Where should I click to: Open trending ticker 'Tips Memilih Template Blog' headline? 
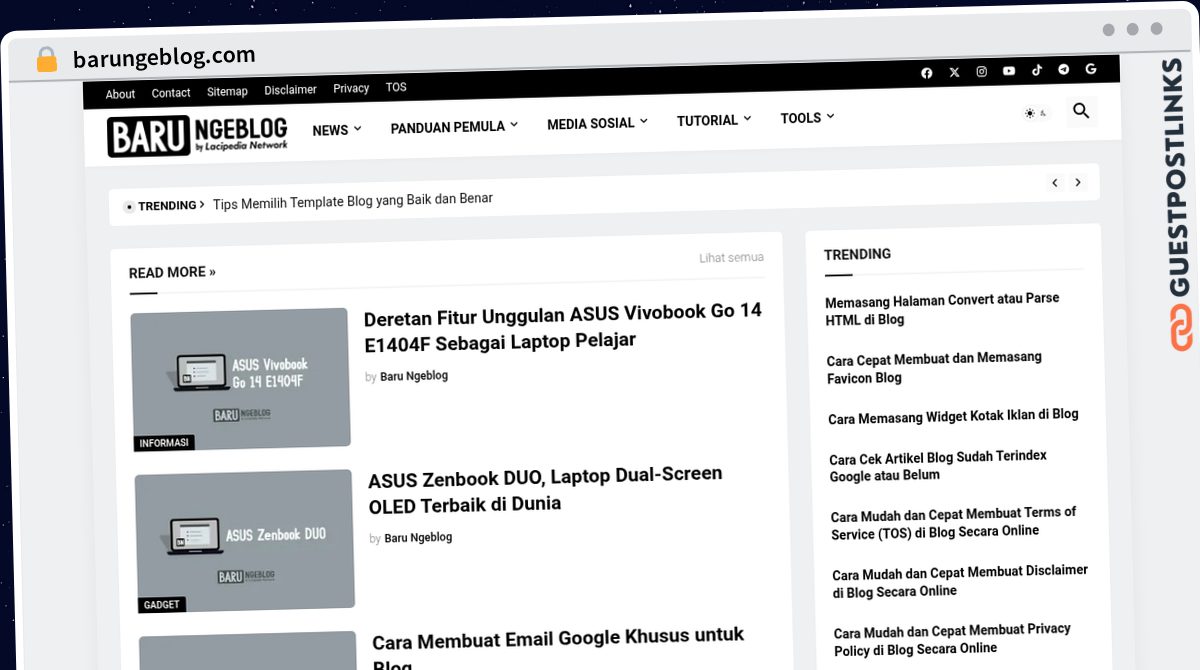[353, 200]
